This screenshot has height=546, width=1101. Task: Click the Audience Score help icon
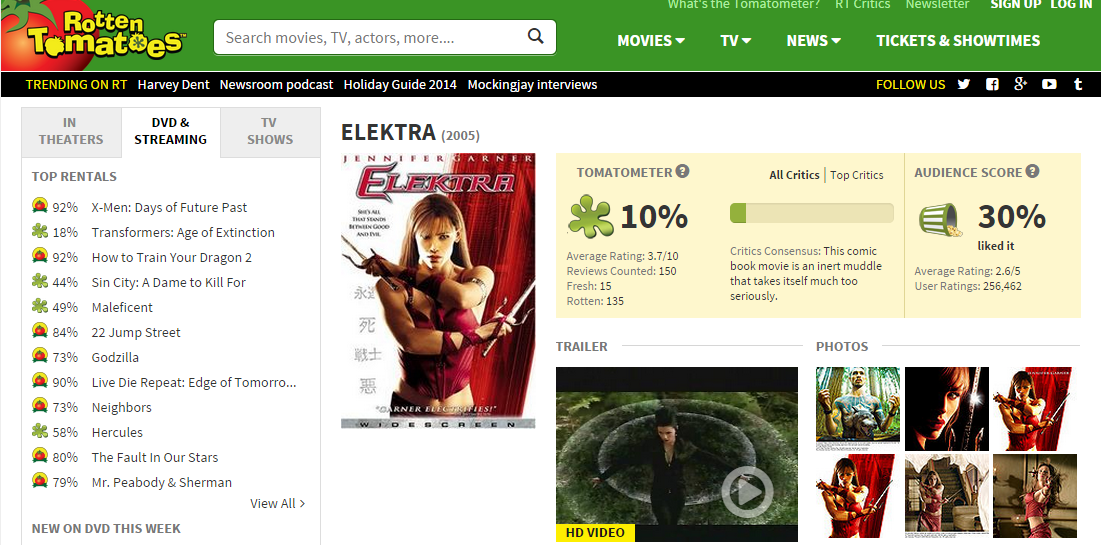pyautogui.click(x=1032, y=171)
